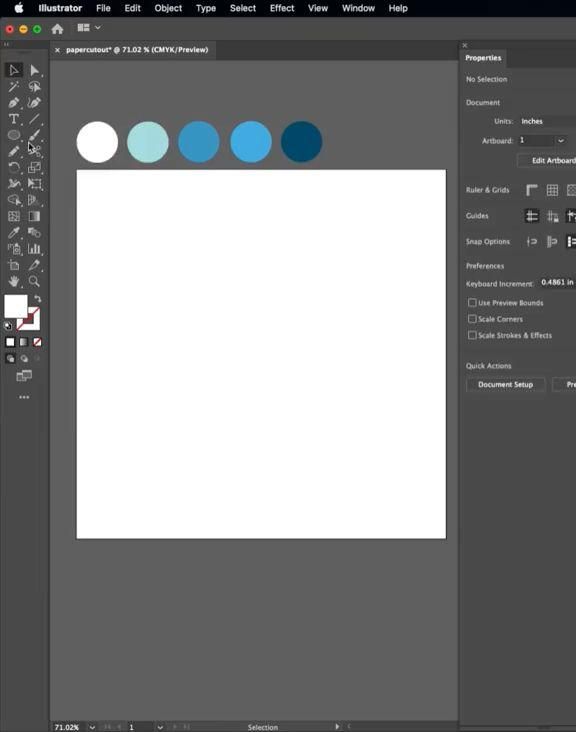Viewport: 576px width, 732px height.
Task: Choose the Gradient tool
Action: [35, 216]
